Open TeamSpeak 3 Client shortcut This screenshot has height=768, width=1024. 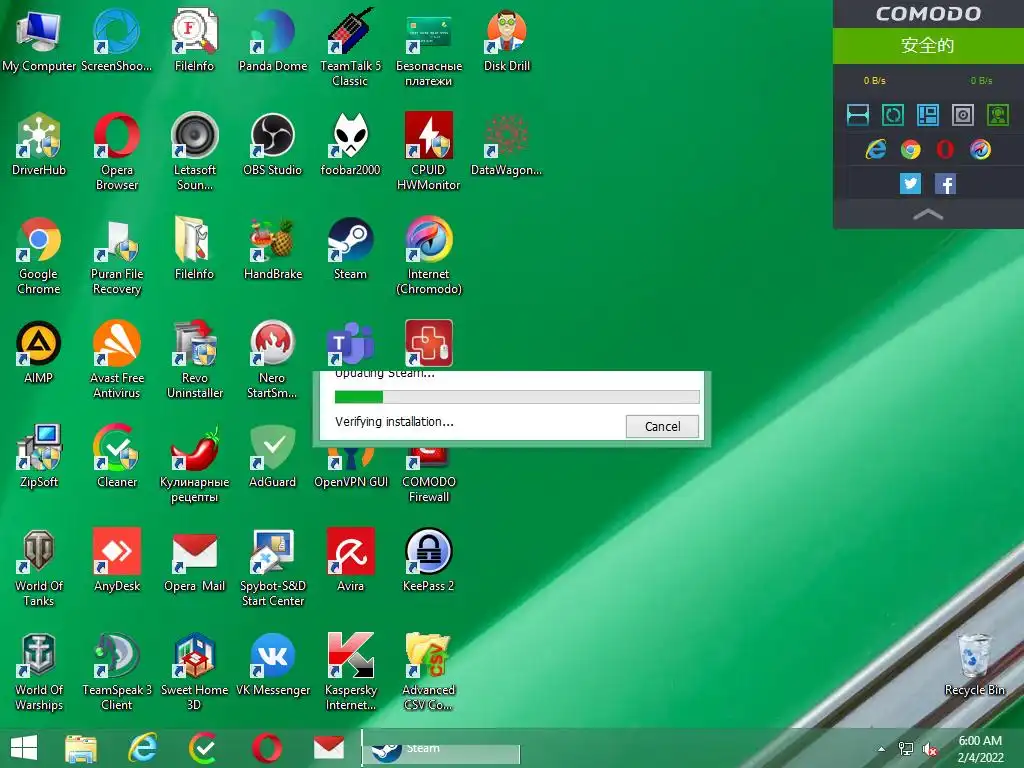coord(116,671)
